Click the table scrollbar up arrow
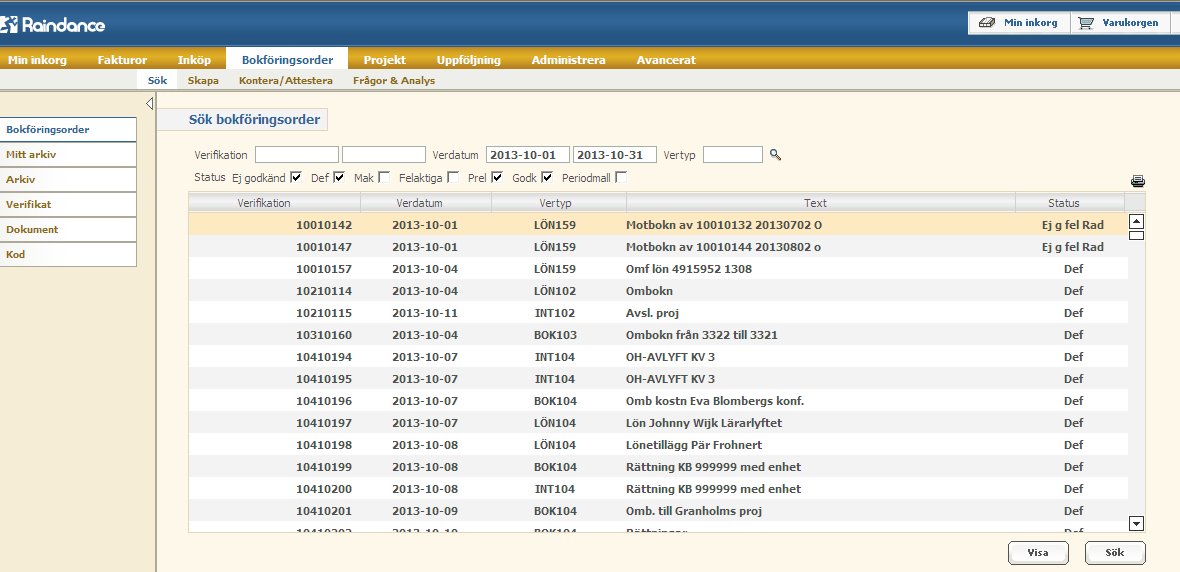Image resolution: width=1180 pixels, height=572 pixels. pyautogui.click(x=1137, y=221)
